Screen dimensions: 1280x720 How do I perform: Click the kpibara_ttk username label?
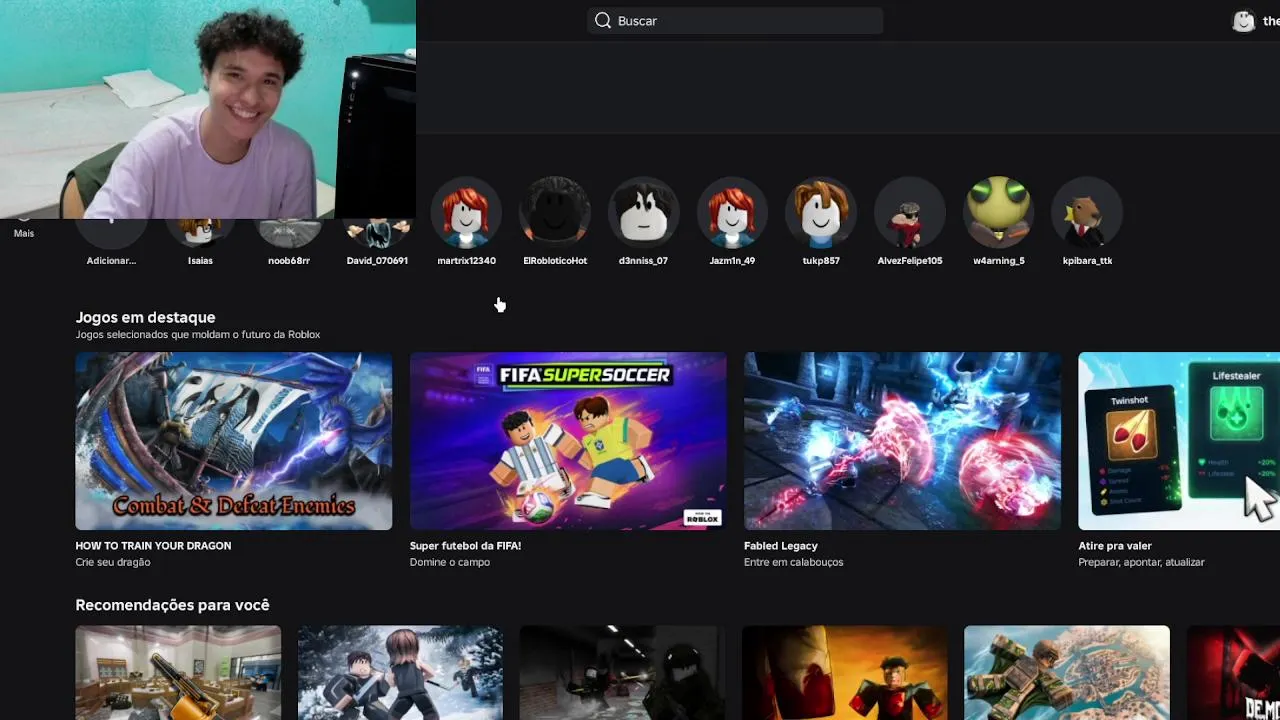pyautogui.click(x=1087, y=261)
